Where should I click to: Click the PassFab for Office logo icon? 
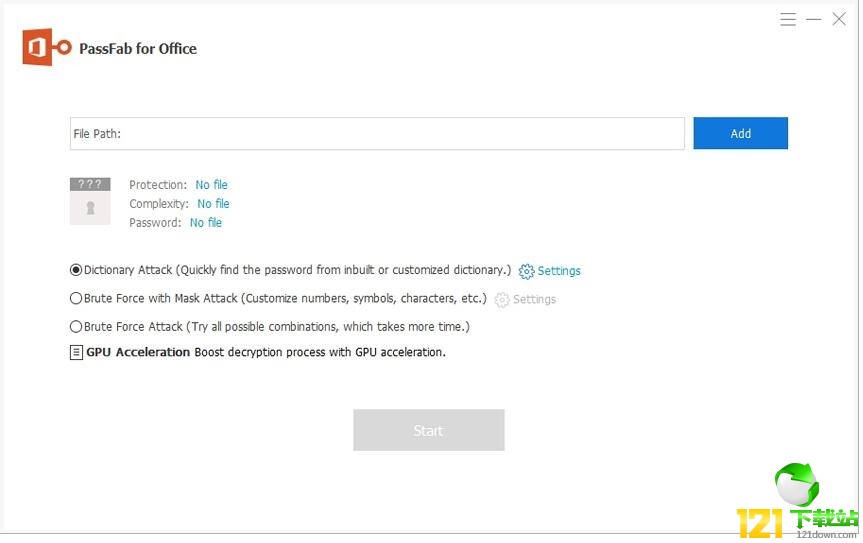click(46, 48)
